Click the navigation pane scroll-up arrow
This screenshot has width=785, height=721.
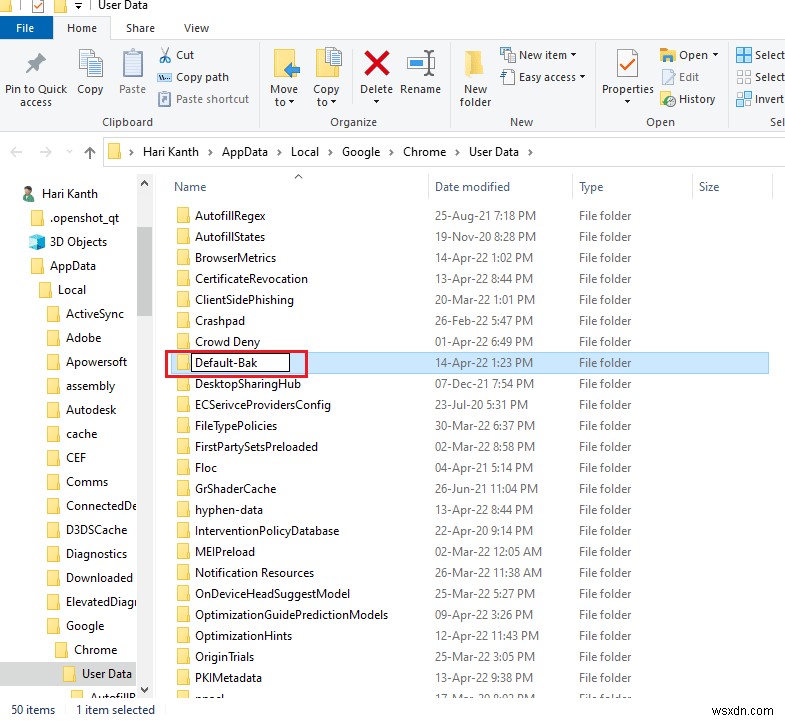point(145,183)
